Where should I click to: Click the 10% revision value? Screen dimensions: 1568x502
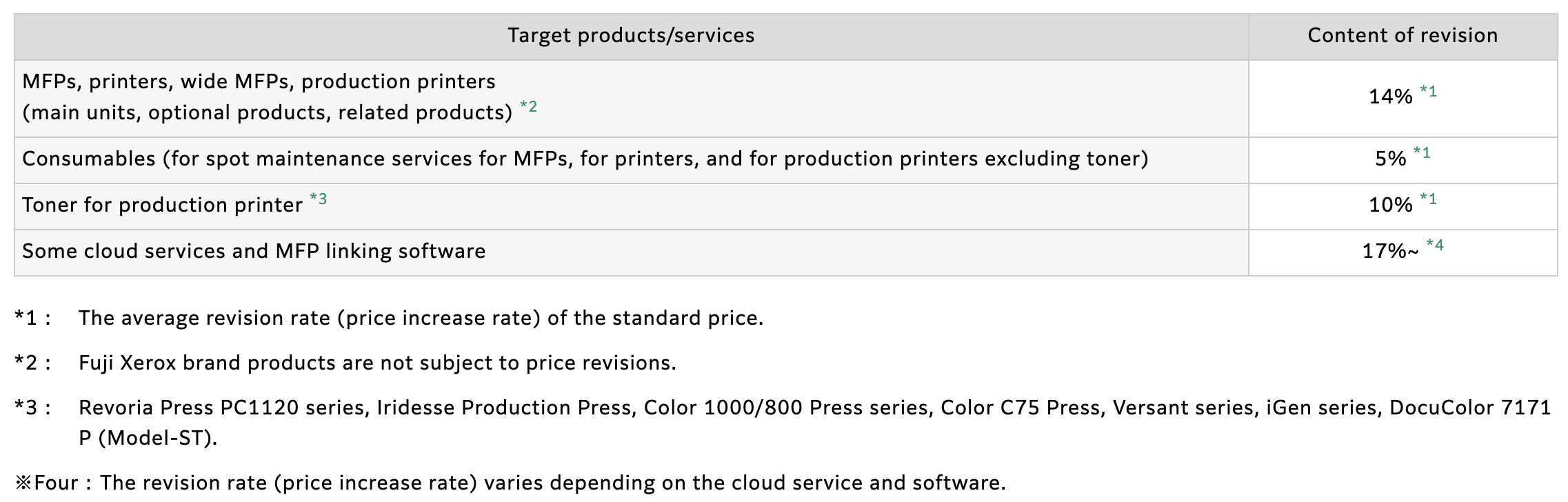[x=1390, y=205]
